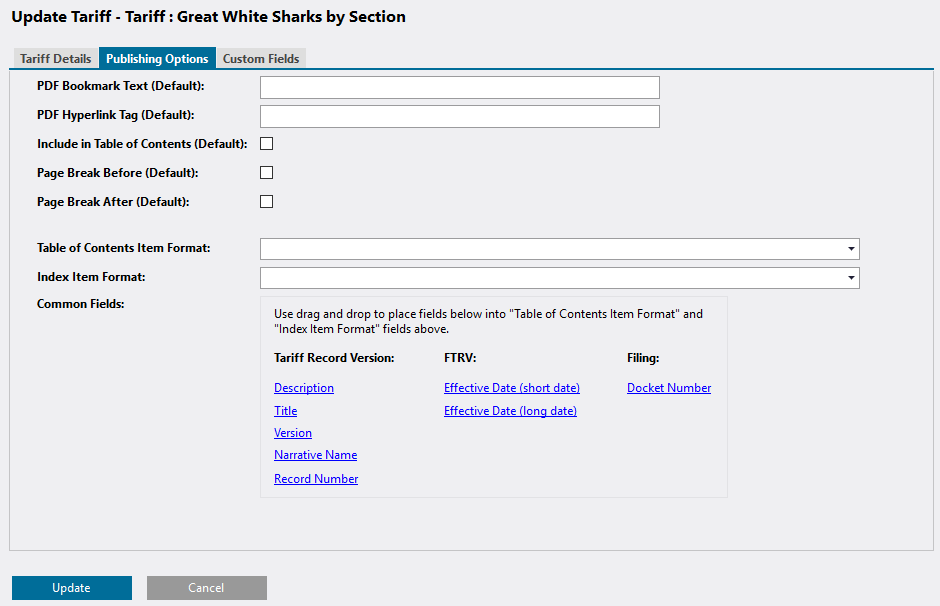This screenshot has width=940, height=606.
Task: Click the PDF Bookmark Text input field
Action: click(x=460, y=88)
